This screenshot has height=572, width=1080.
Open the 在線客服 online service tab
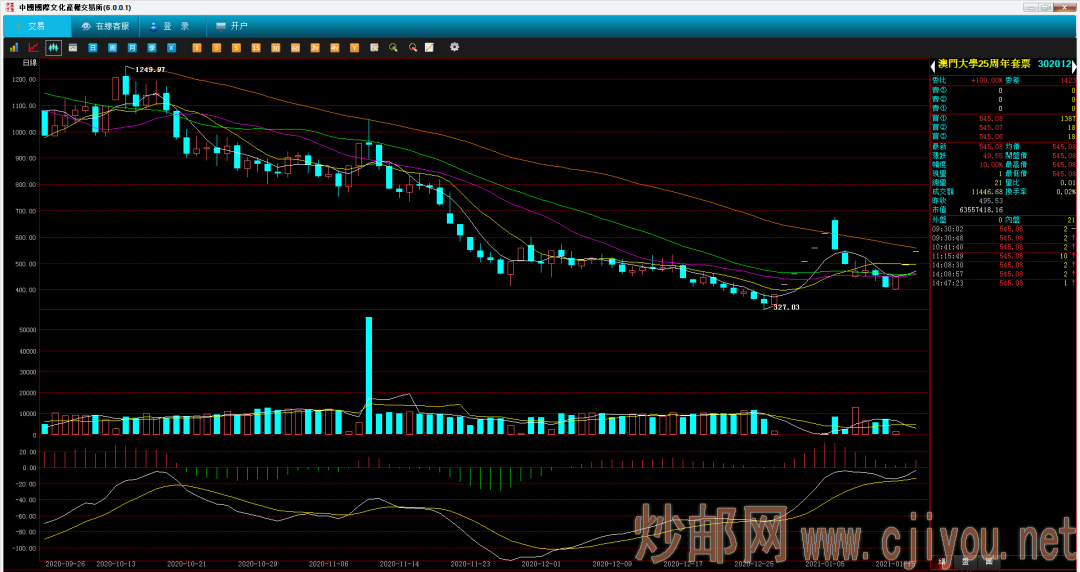pyautogui.click(x=105, y=26)
